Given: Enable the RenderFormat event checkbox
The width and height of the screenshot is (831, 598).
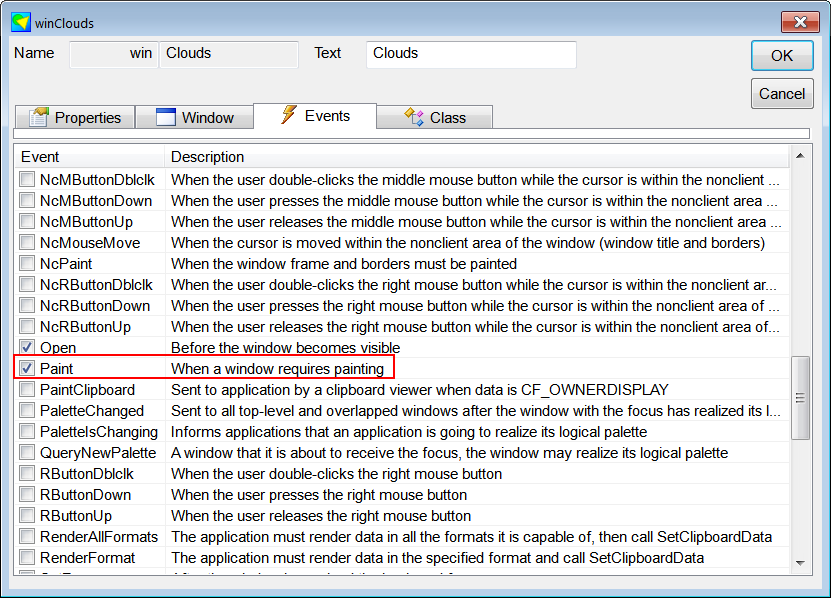Looking at the screenshot, I should [x=27, y=557].
